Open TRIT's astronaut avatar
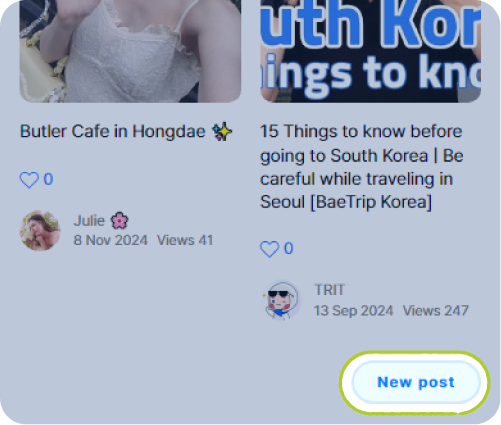The image size is (501, 425). 281,300
